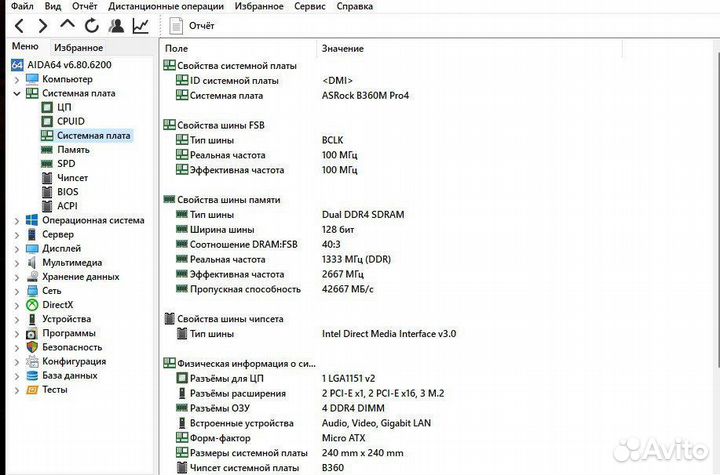The width and height of the screenshot is (720, 475).
Task: Open the Отчёт menu in menu bar
Action: pos(84,6)
